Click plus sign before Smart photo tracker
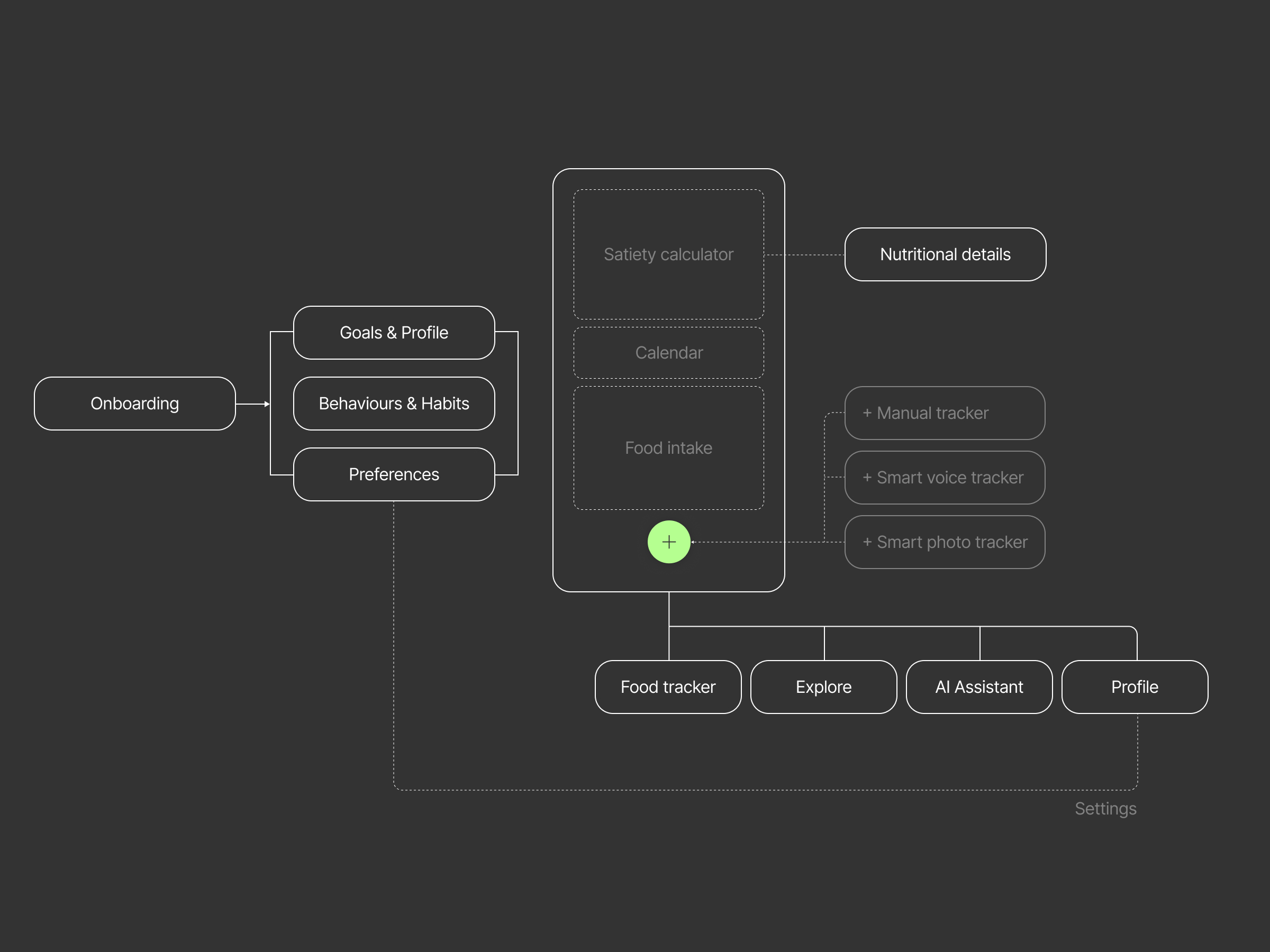 [x=867, y=542]
